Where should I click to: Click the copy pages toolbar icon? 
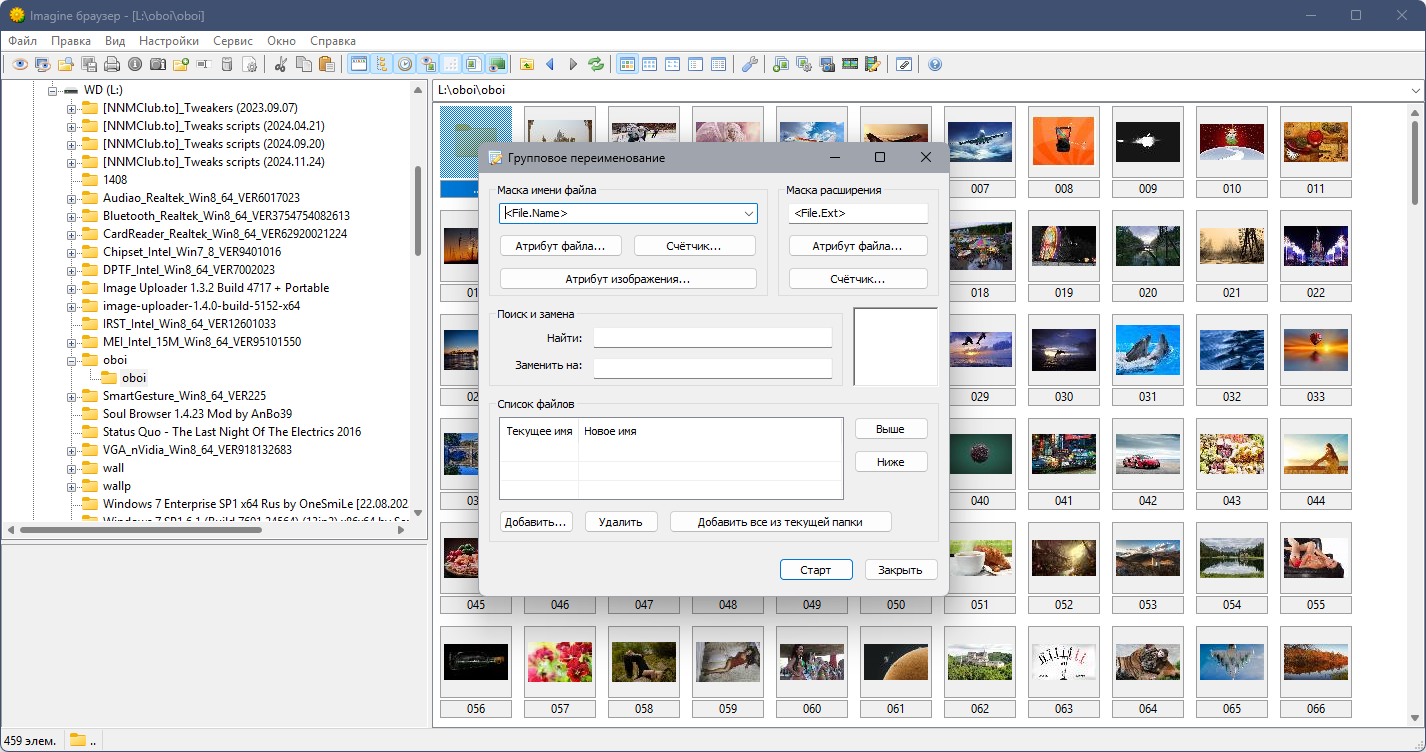303,64
